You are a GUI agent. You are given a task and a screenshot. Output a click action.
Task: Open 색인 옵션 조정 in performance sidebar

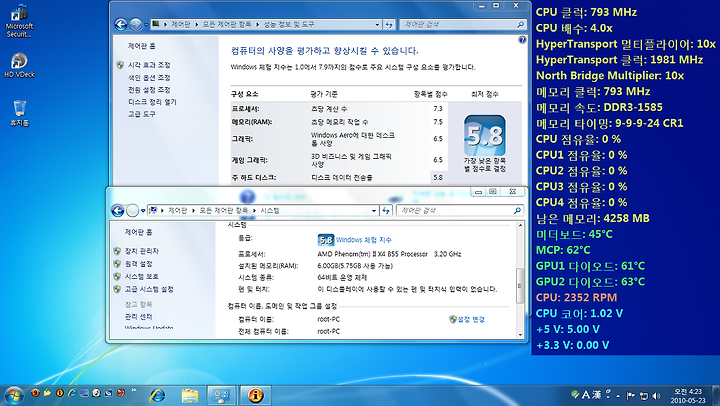tap(149, 78)
